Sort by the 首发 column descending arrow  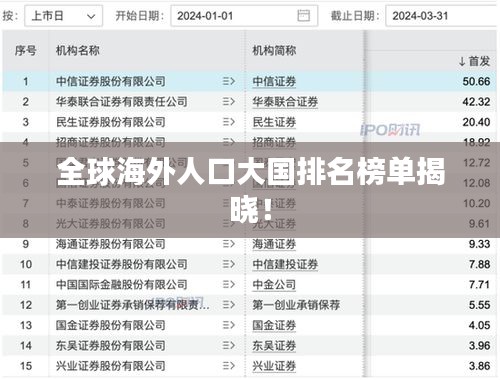(x=462, y=61)
